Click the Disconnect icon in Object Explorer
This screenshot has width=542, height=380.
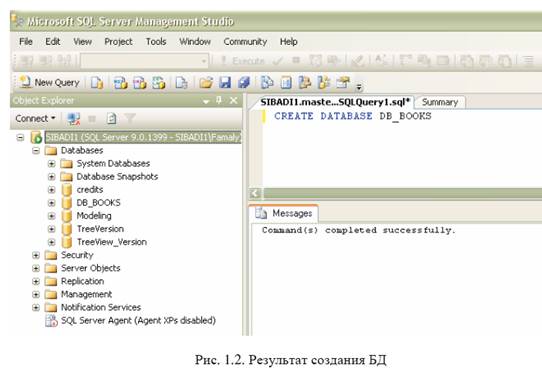pyautogui.click(x=73, y=119)
